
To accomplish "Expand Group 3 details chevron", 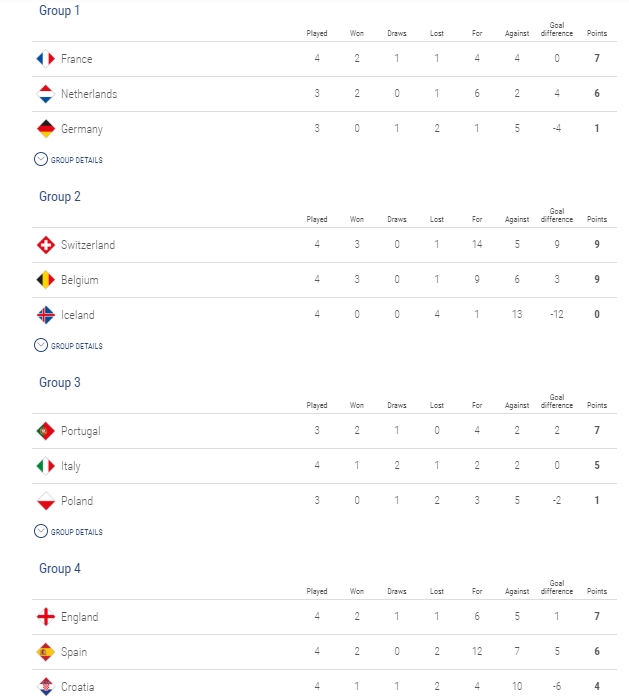I will 41,531.
